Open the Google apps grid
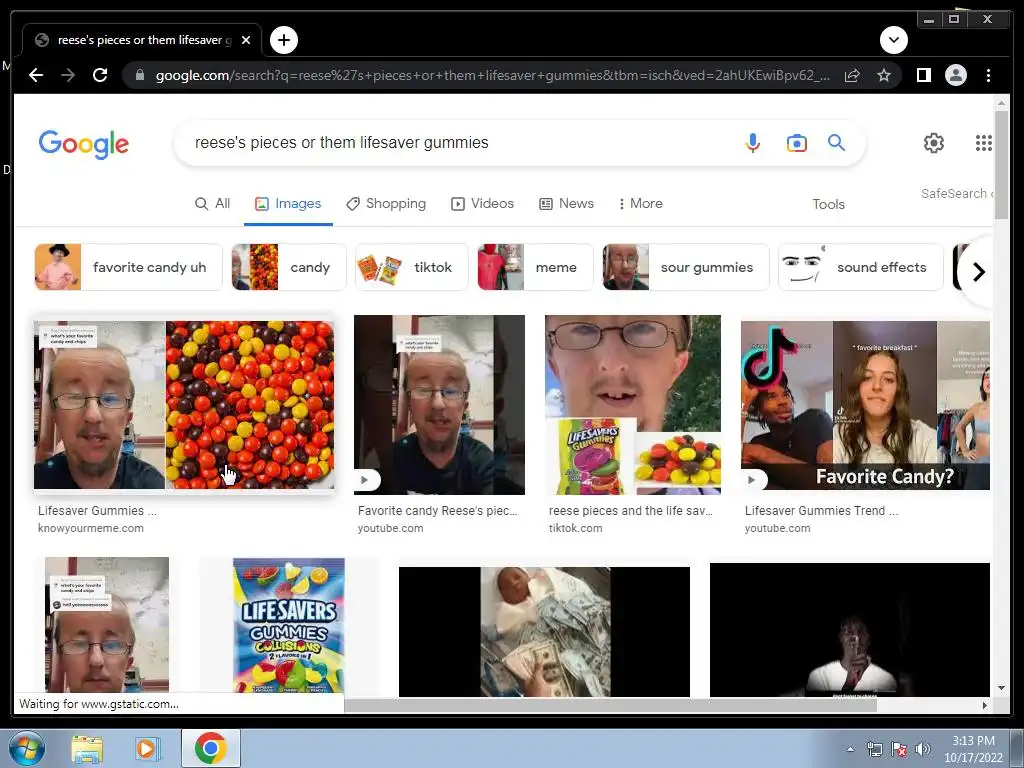This screenshot has width=1024, height=768. pos(984,142)
